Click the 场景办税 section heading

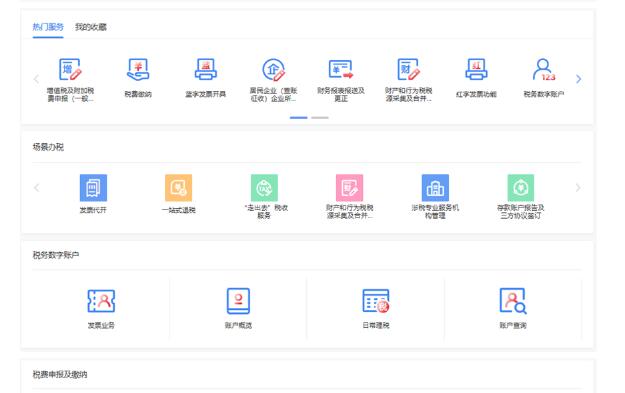48,147
